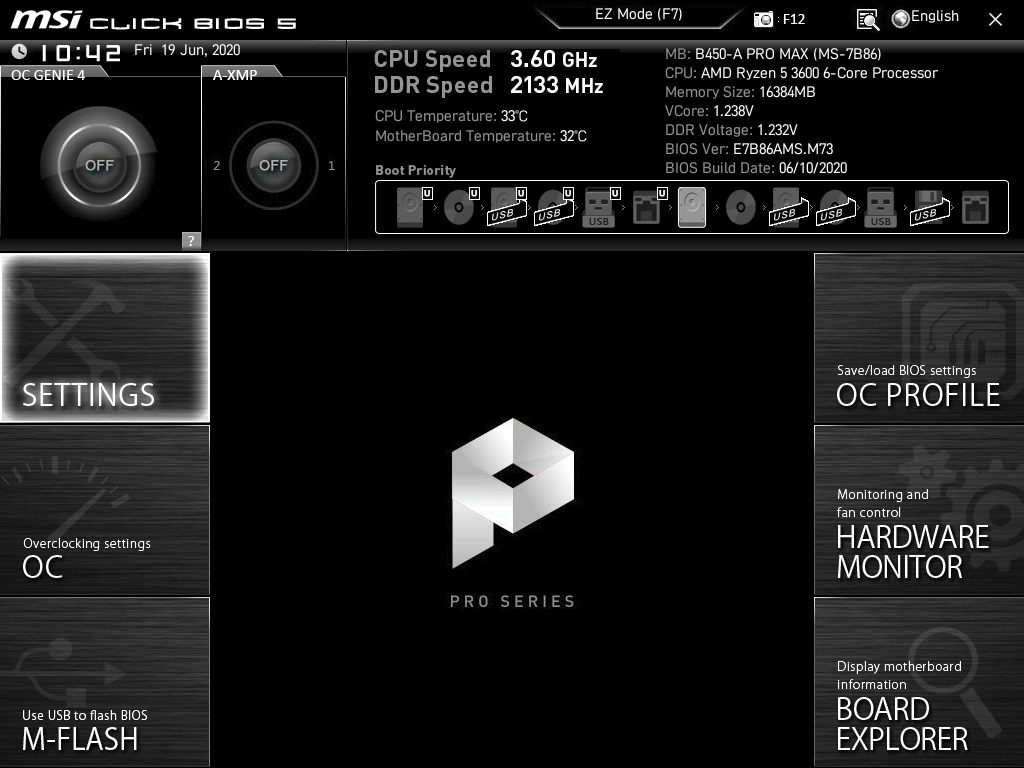Viewport: 1024px width, 768px height.
Task: Click the UEFI USB CD/DVD boot icon
Action: 554,207
